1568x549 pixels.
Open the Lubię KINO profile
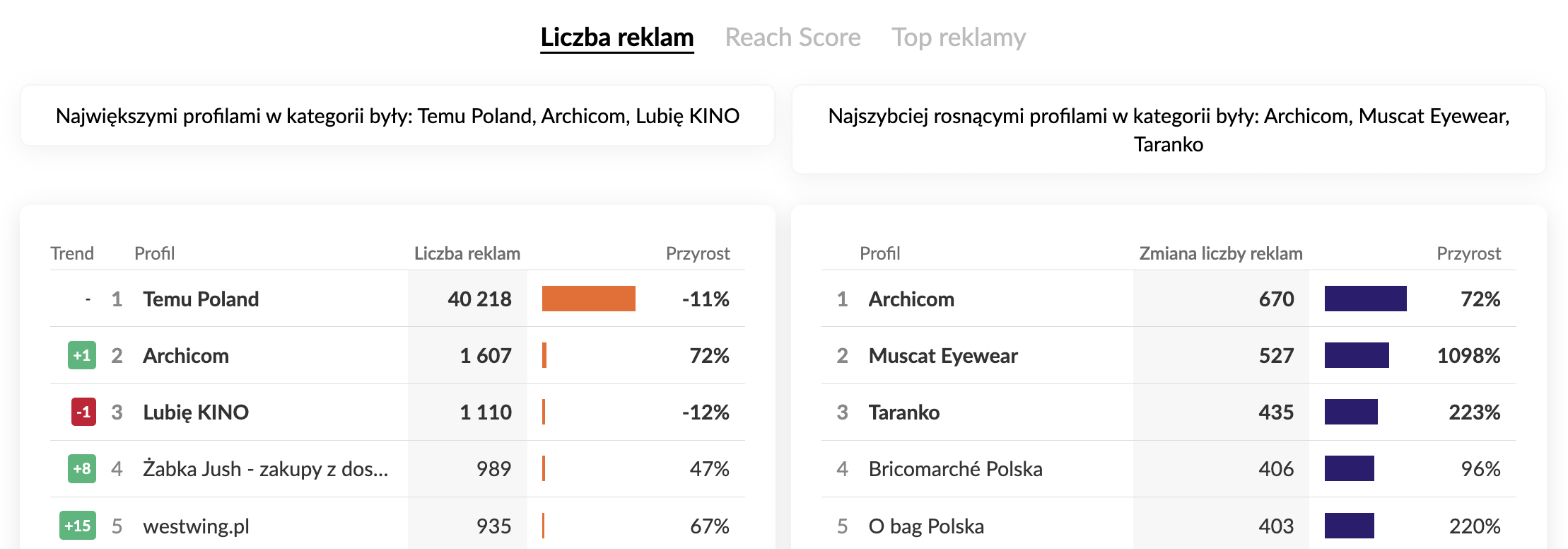click(196, 412)
